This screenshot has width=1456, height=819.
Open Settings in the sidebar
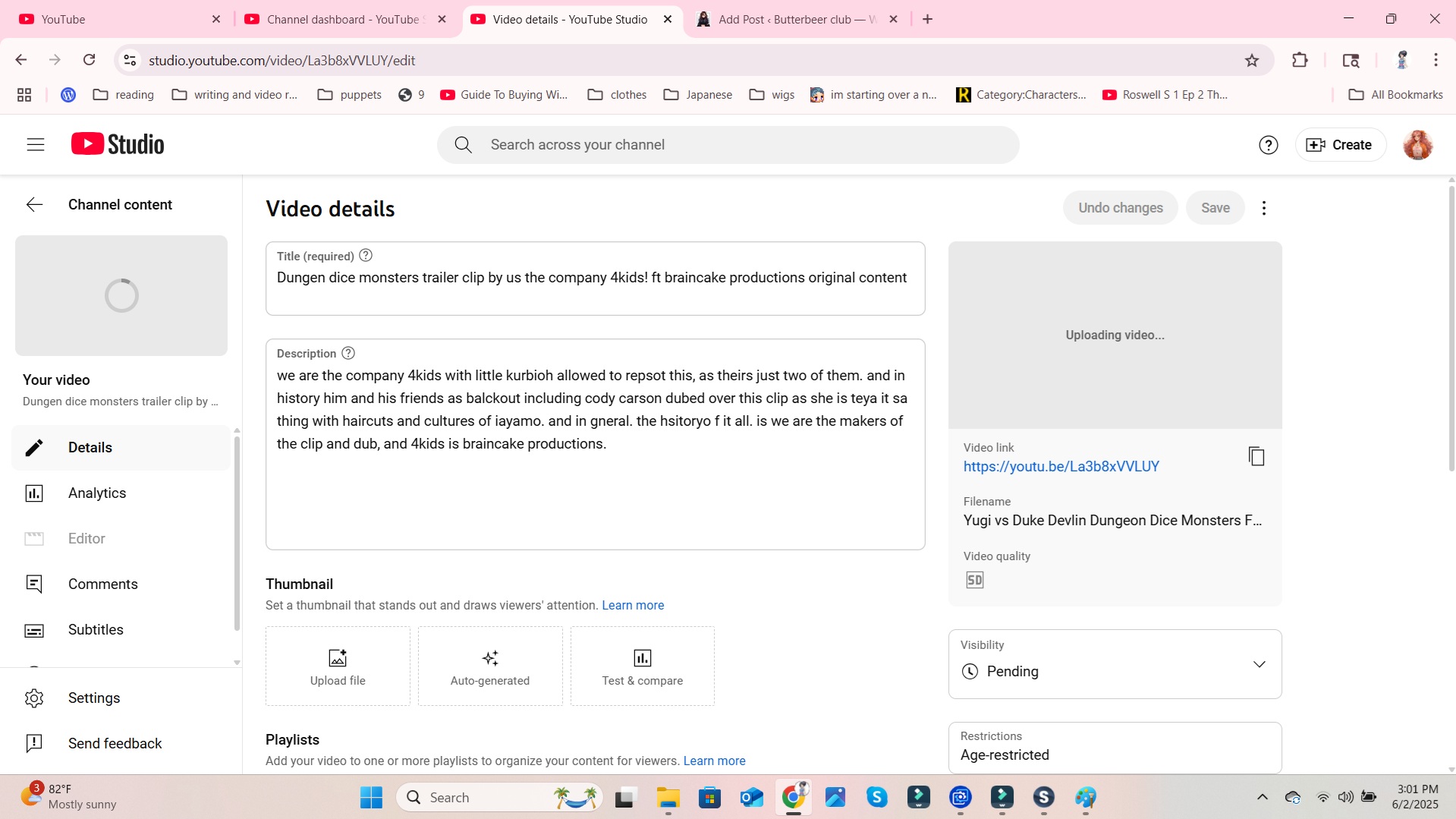(x=121, y=698)
